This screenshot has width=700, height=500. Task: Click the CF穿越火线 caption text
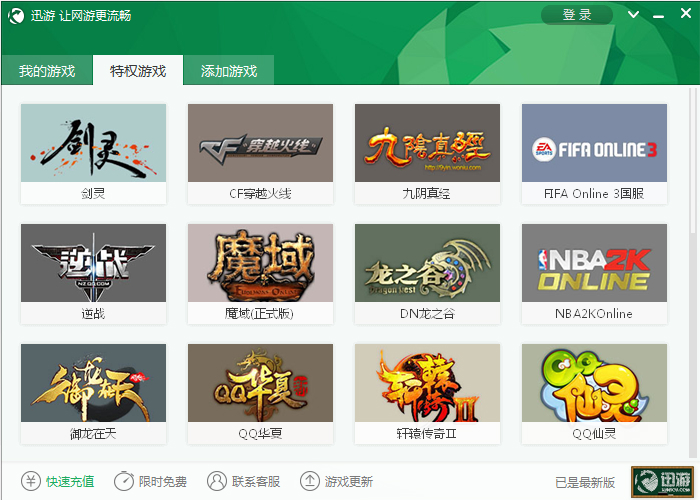pos(260,193)
